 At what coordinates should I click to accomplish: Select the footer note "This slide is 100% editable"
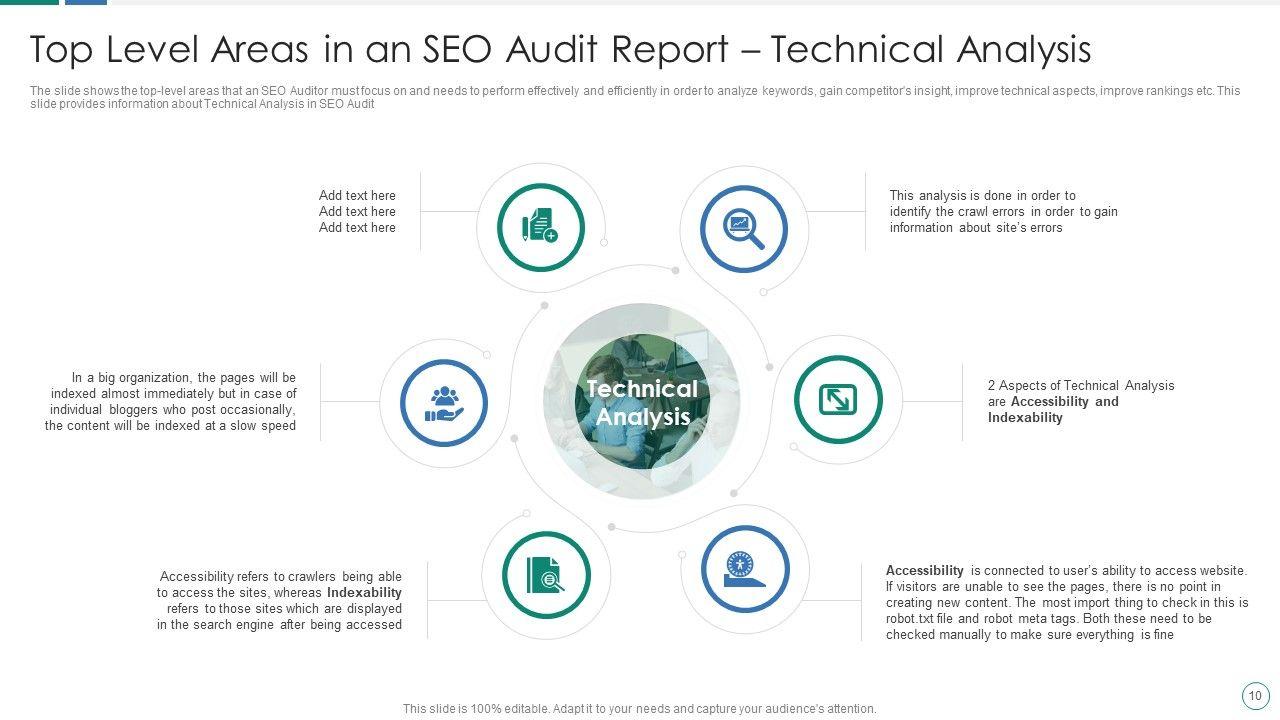(x=640, y=708)
